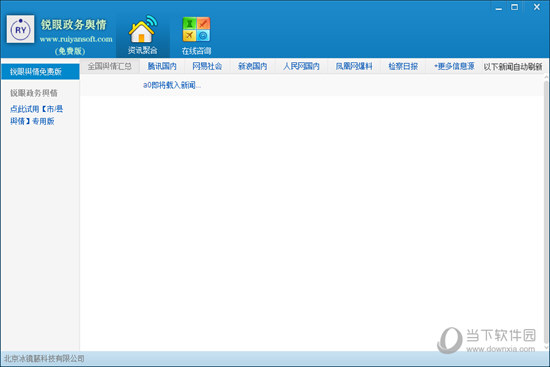Viewport: 550px width, 367px height.
Task: Select the 全国舆情汇总 tab
Action: 109,66
